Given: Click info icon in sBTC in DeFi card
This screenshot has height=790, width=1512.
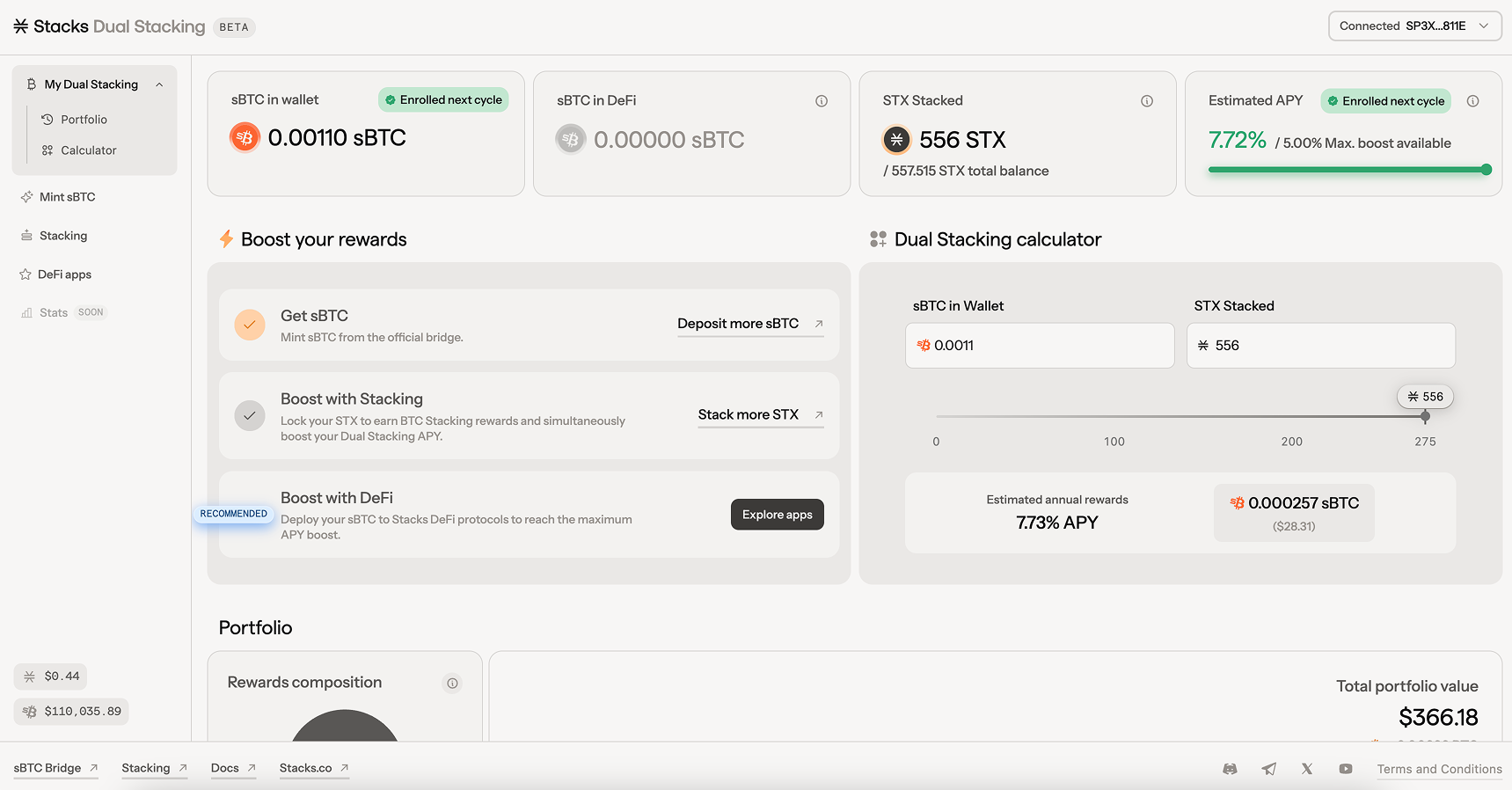Looking at the screenshot, I should (822, 101).
